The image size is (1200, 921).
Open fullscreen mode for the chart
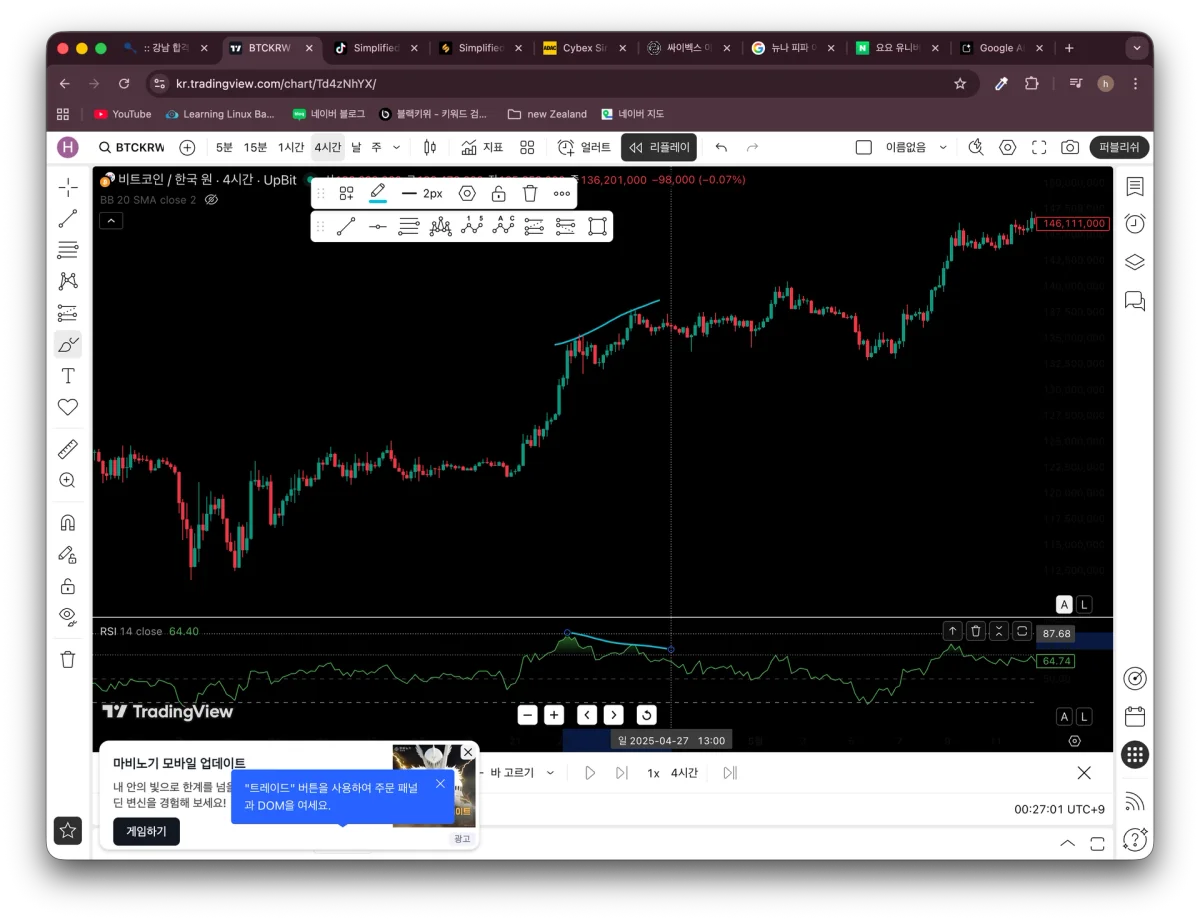point(1038,147)
